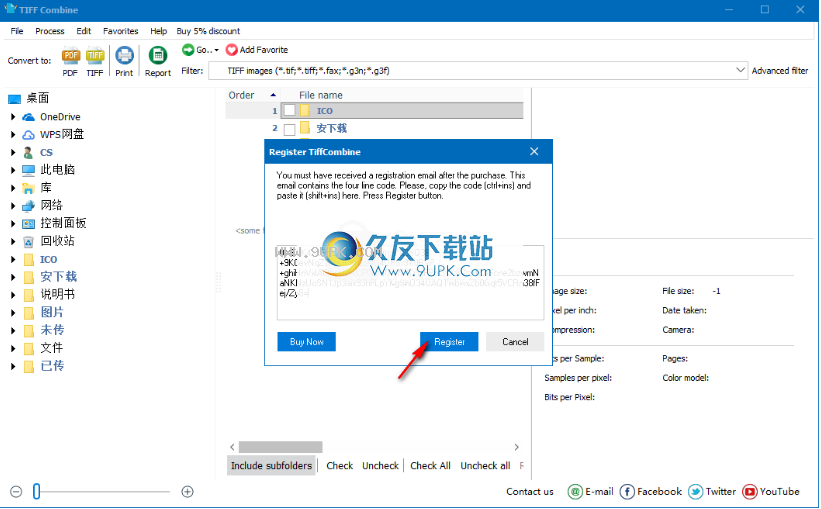Screen dimensions: 821x509
Task: Visit the Facebook page icon
Action: 627,491
